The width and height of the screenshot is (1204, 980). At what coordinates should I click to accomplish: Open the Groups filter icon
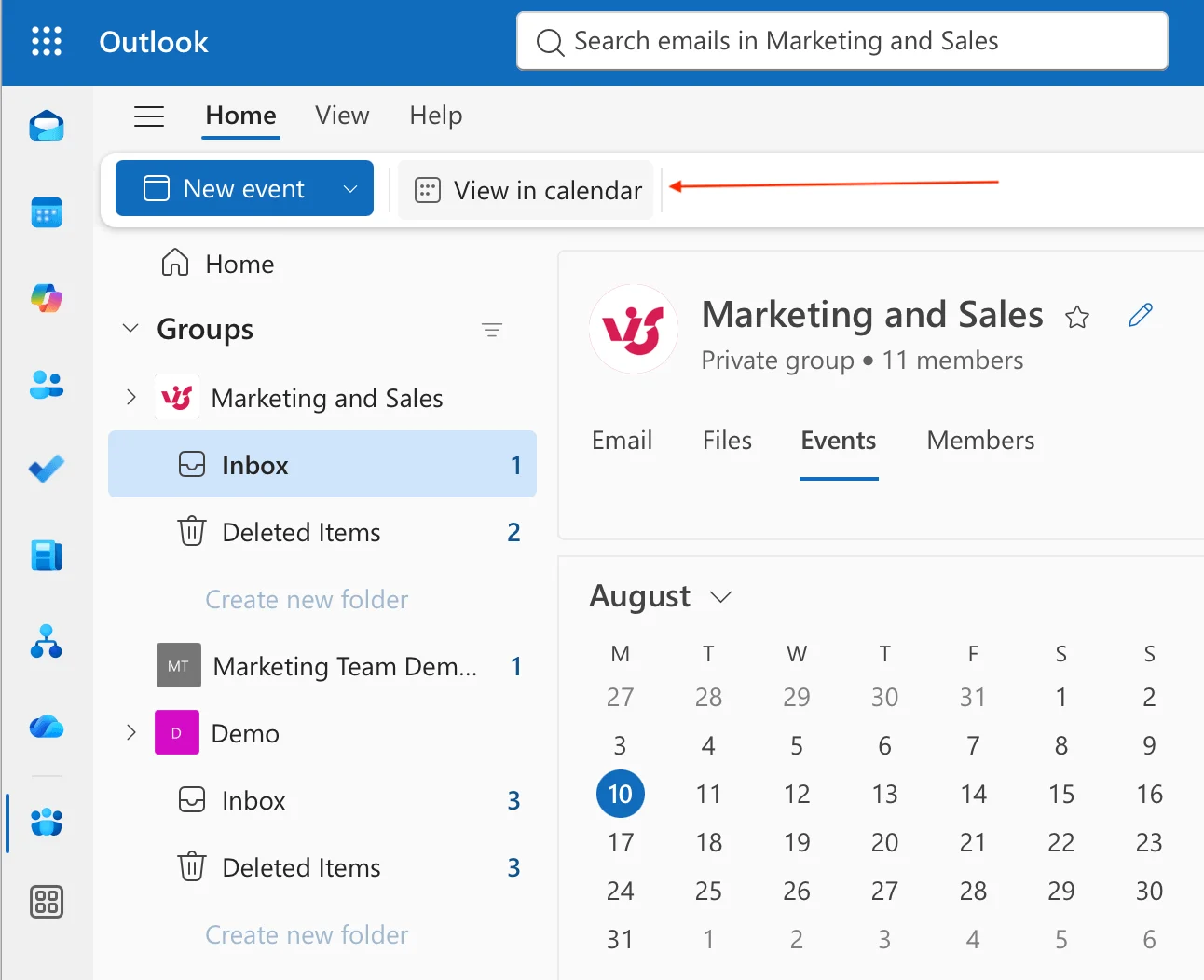pyautogui.click(x=492, y=330)
